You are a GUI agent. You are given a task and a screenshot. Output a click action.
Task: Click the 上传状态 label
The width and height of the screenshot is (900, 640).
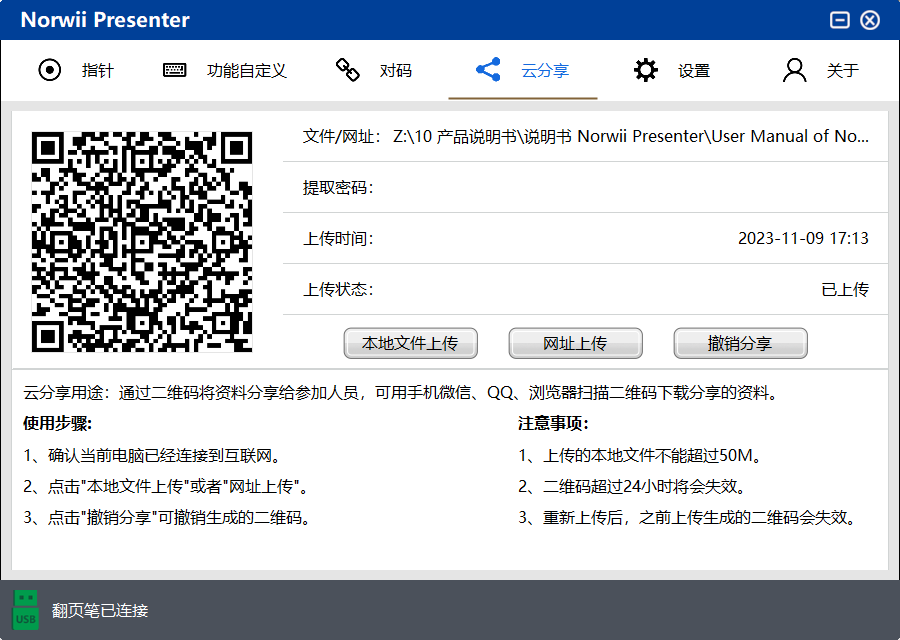[338, 289]
